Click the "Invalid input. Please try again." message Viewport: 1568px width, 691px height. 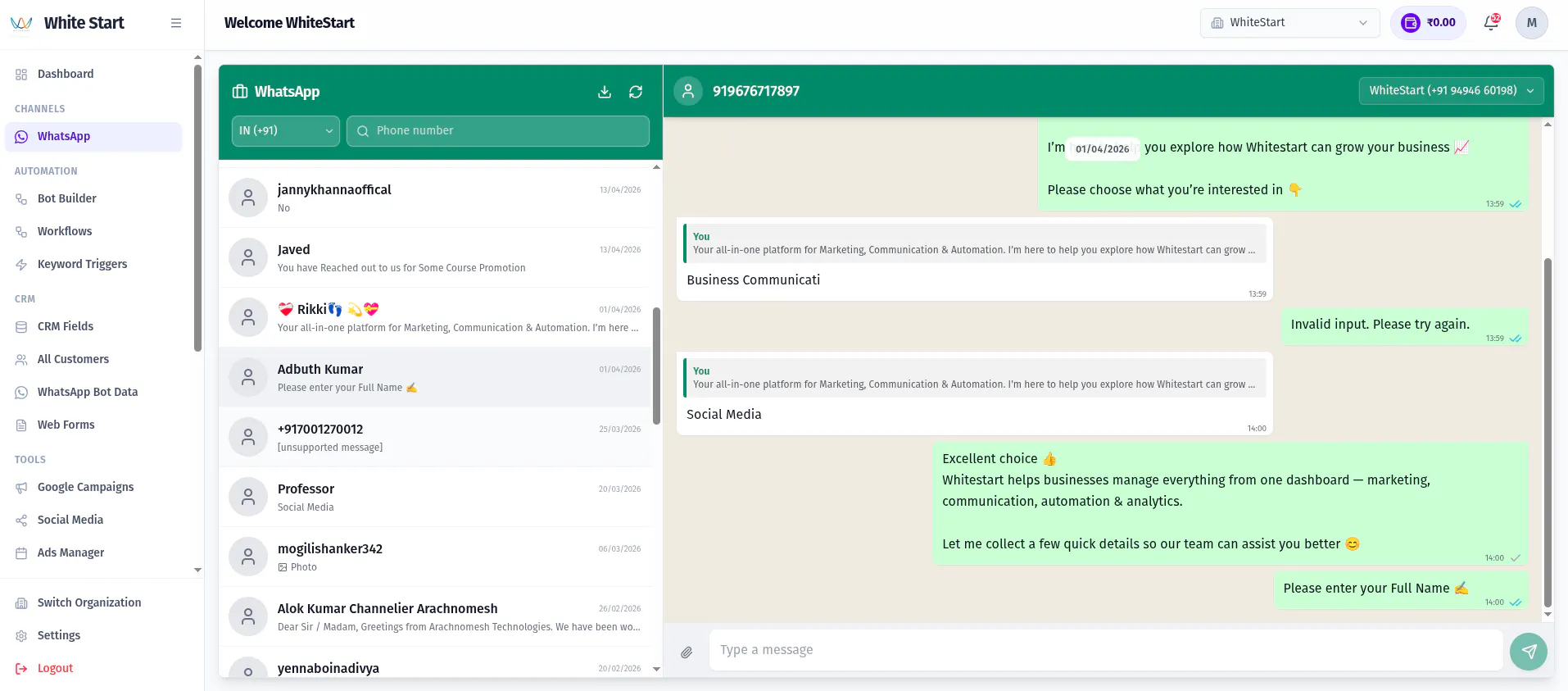click(x=1405, y=326)
